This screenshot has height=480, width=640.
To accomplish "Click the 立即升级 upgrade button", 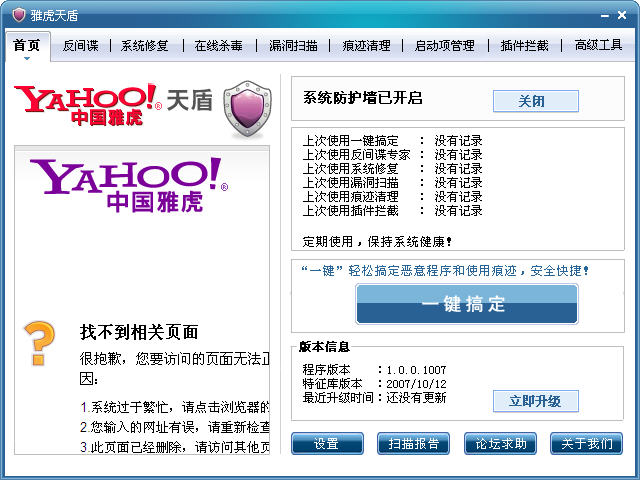I will (536, 401).
